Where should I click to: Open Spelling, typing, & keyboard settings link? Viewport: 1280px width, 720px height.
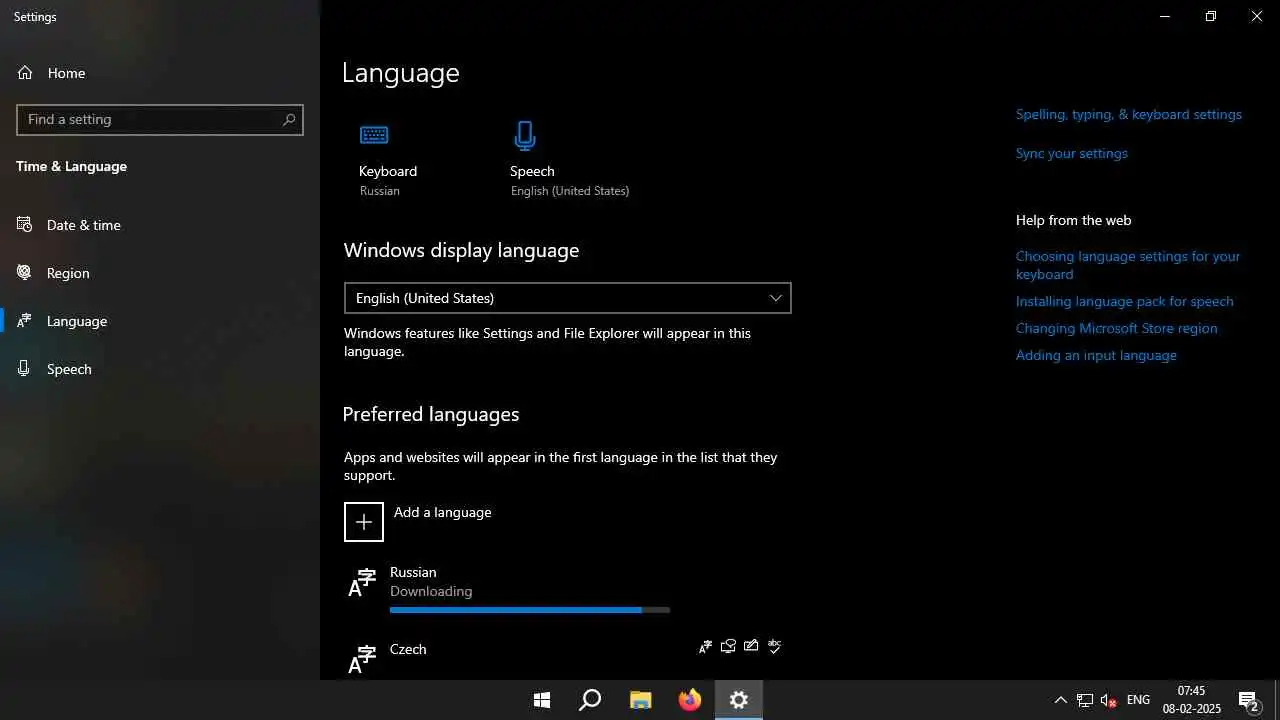click(1129, 114)
